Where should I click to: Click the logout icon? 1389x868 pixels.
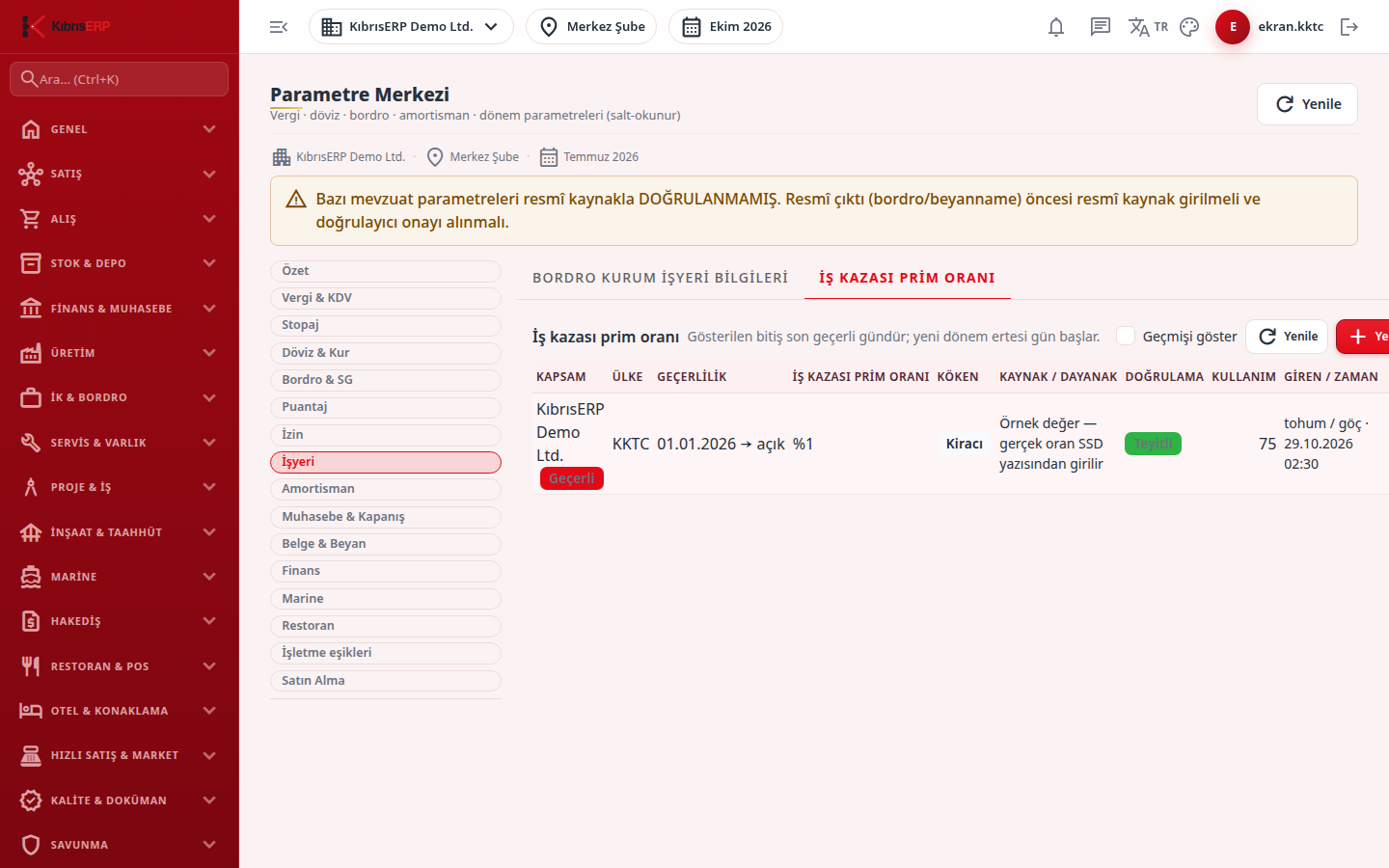(x=1349, y=27)
